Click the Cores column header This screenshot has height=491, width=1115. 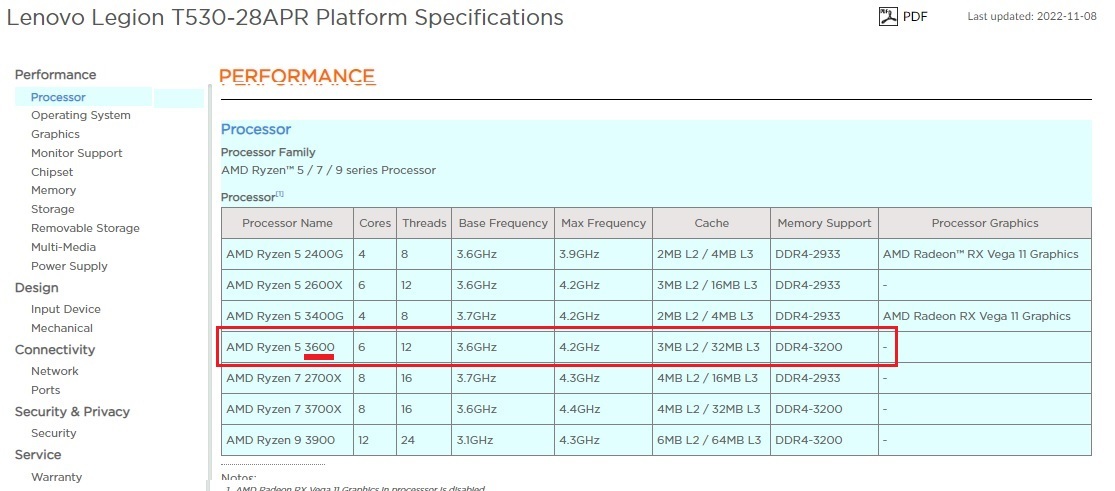click(x=375, y=223)
